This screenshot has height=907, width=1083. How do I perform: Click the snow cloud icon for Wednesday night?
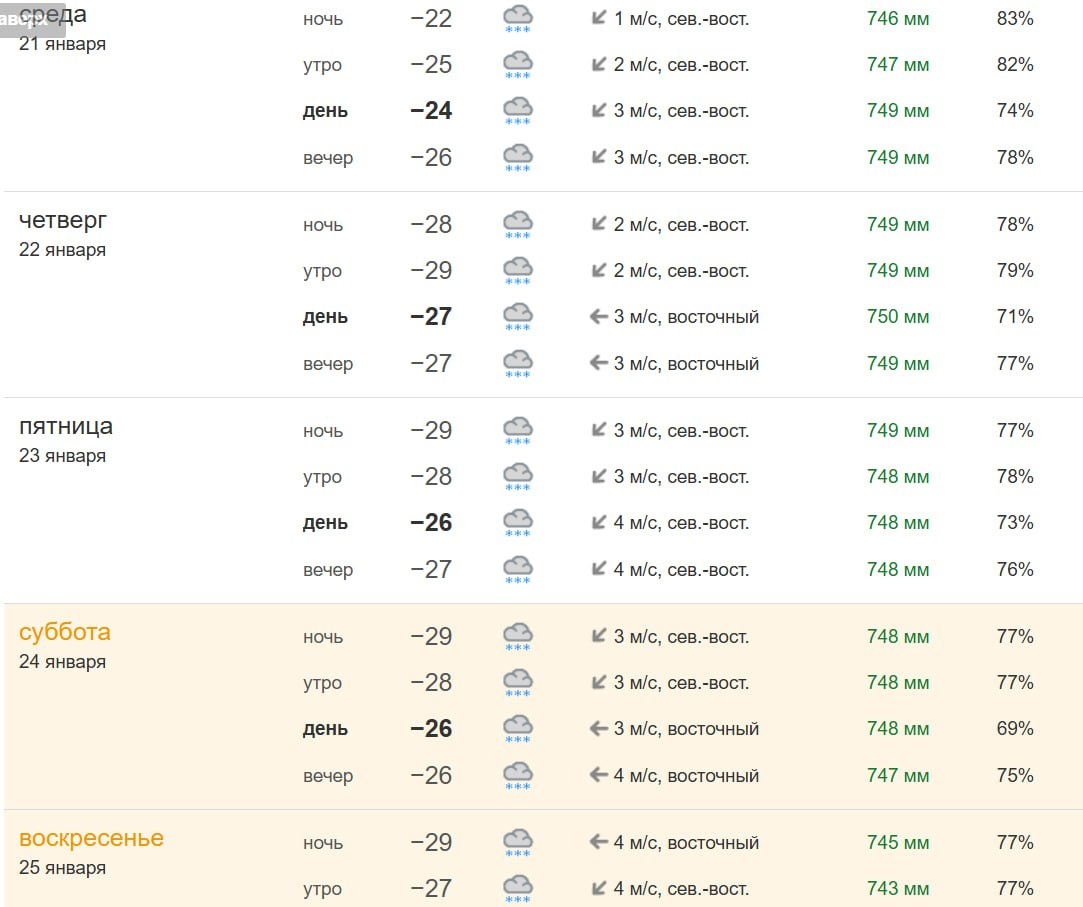[x=517, y=19]
